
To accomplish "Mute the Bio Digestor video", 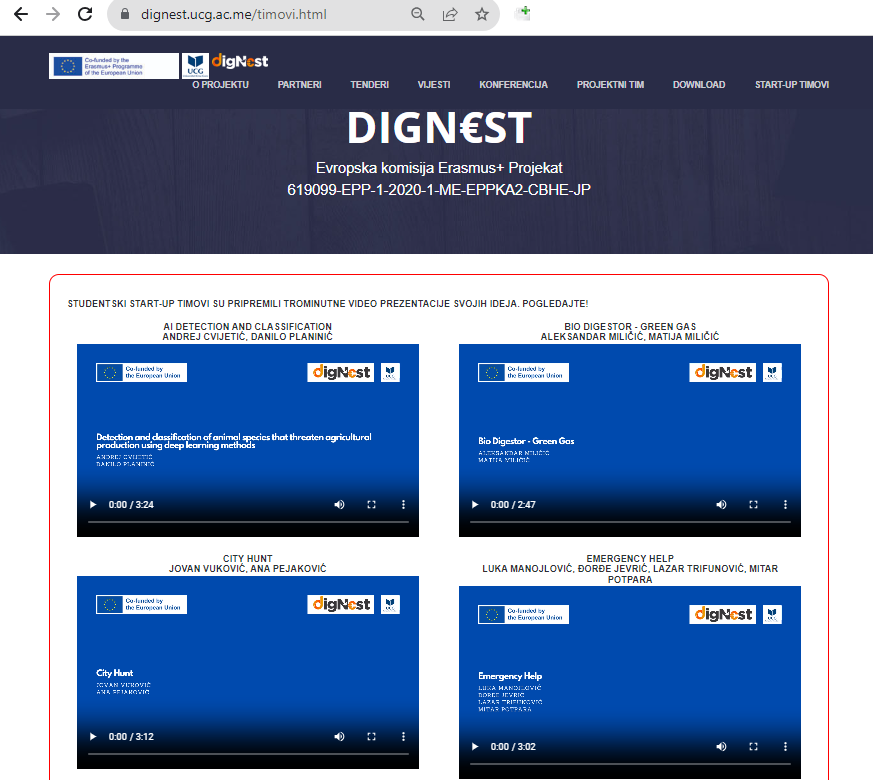I will point(721,504).
